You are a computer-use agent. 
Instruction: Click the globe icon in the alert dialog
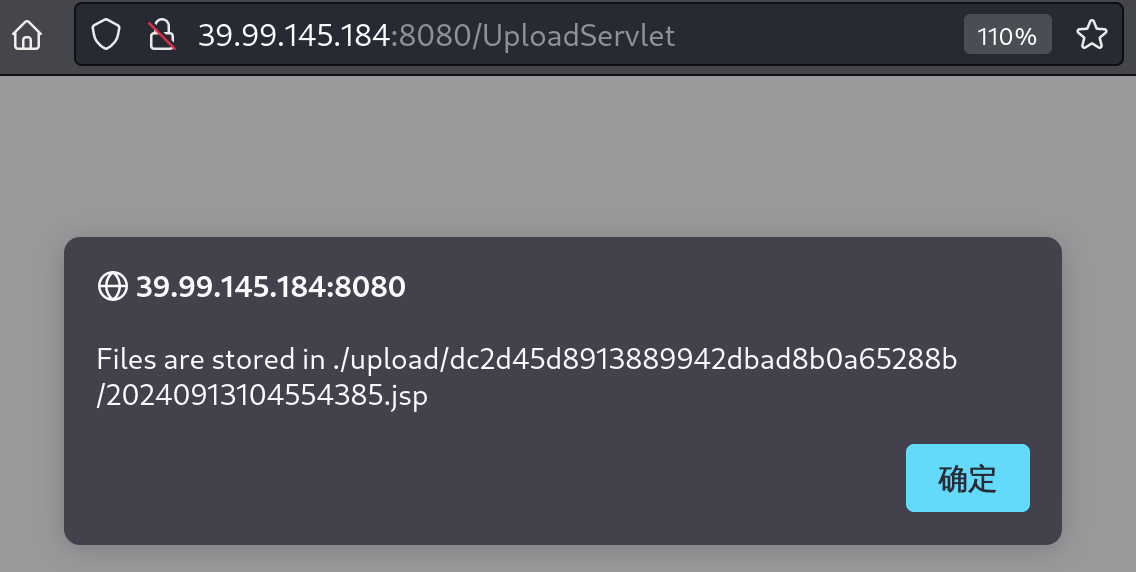[x=111, y=287]
